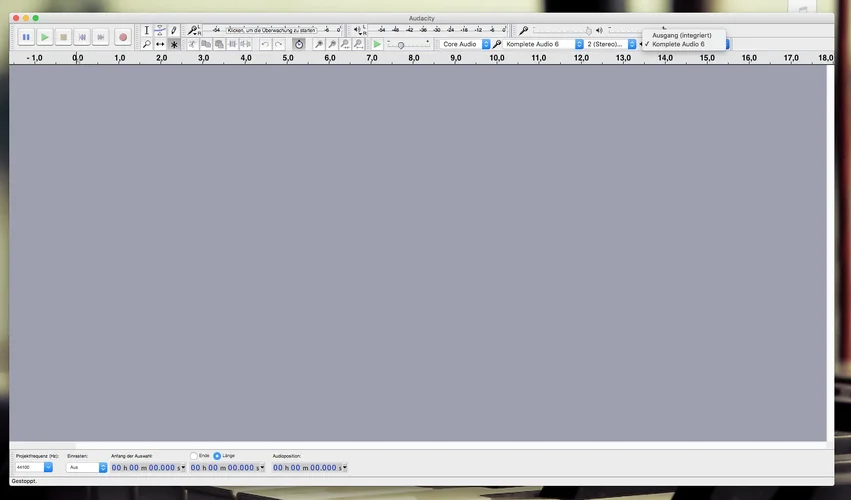Click the recording volume slider
The image size is (851, 500).
tap(562, 30)
